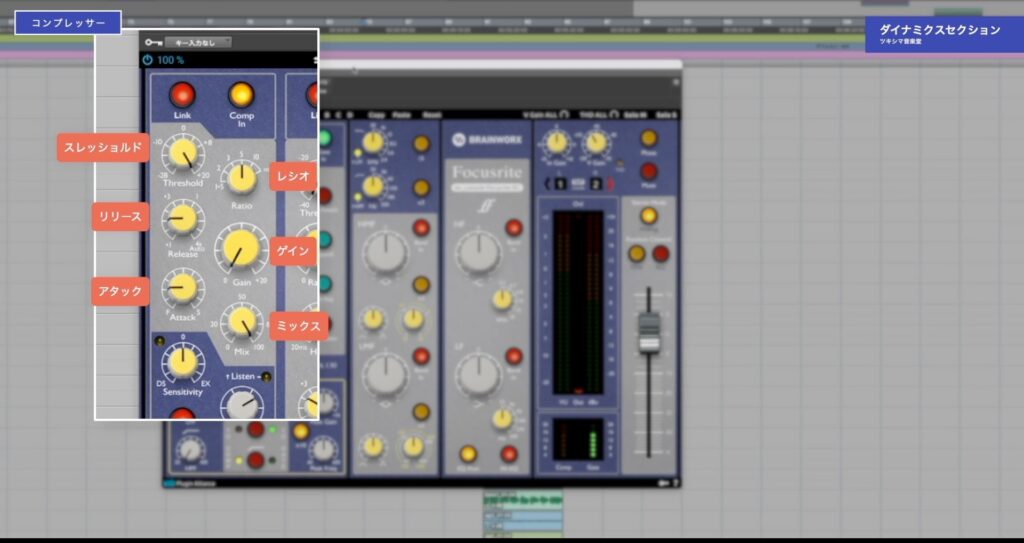Toggle the Stereo Mode button
This screenshot has width=1024, height=543.
tap(648, 216)
